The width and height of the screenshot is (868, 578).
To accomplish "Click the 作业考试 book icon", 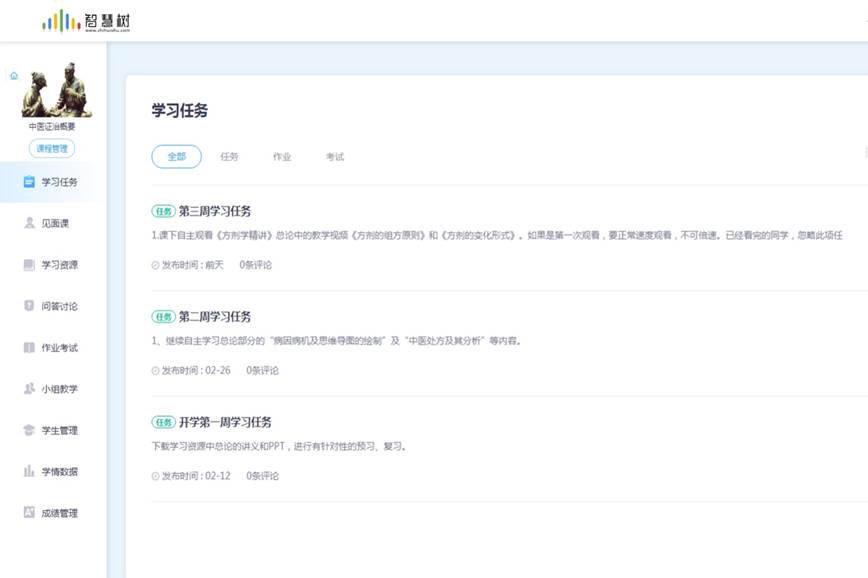I will click(29, 348).
